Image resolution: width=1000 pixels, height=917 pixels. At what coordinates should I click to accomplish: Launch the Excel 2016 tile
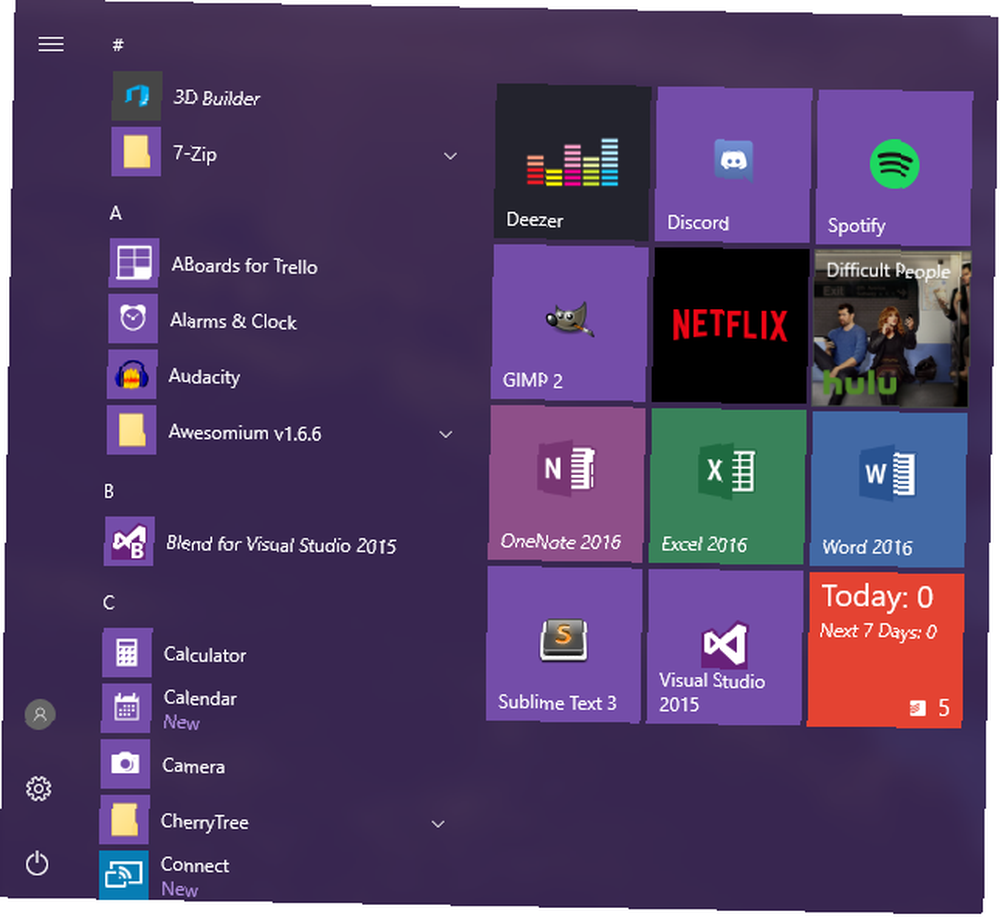click(728, 487)
